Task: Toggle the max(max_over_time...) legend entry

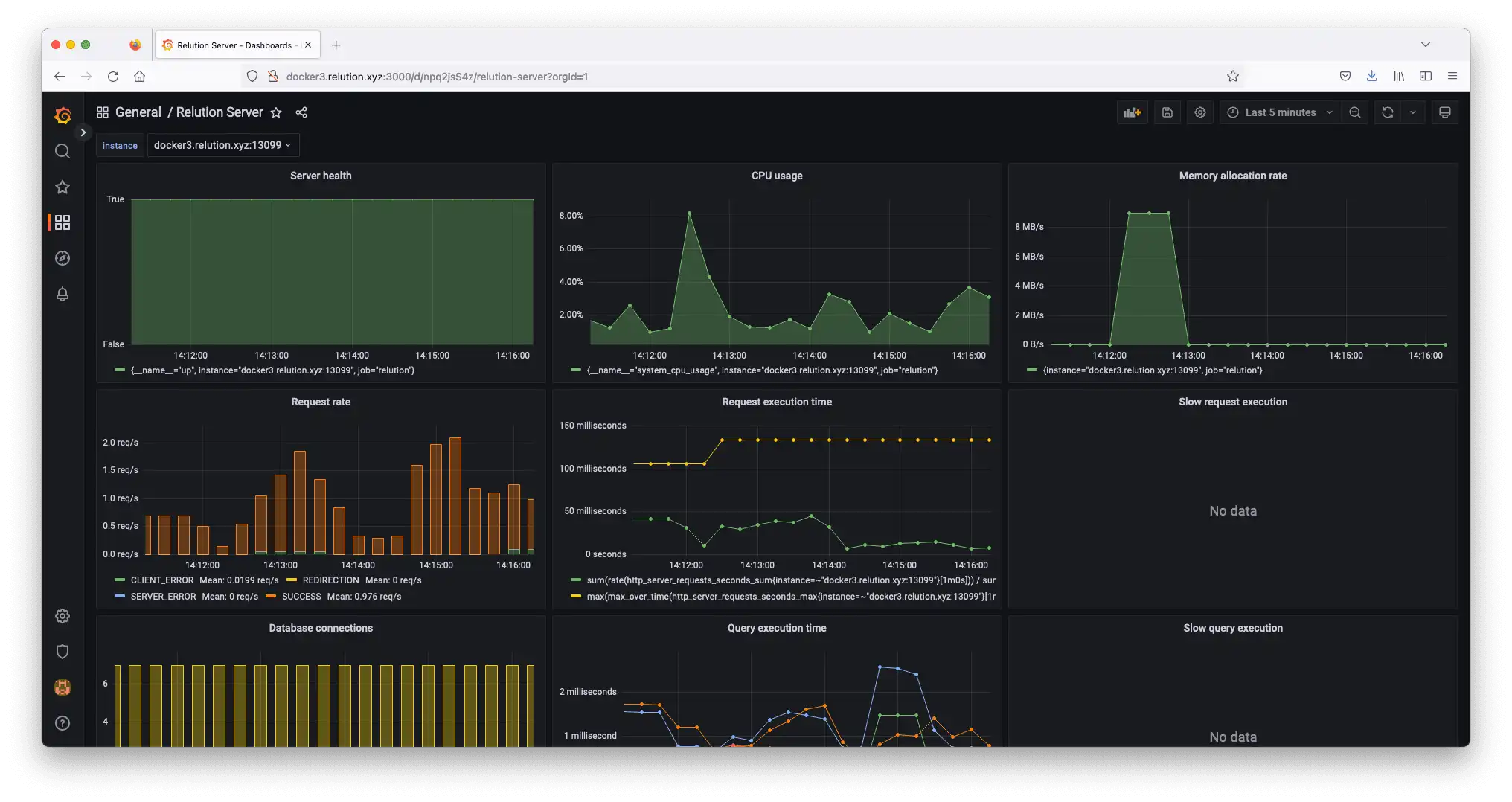Action: (x=790, y=597)
